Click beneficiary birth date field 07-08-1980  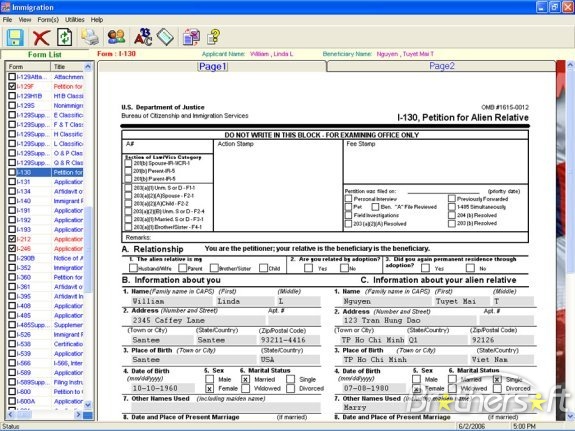coord(373,388)
